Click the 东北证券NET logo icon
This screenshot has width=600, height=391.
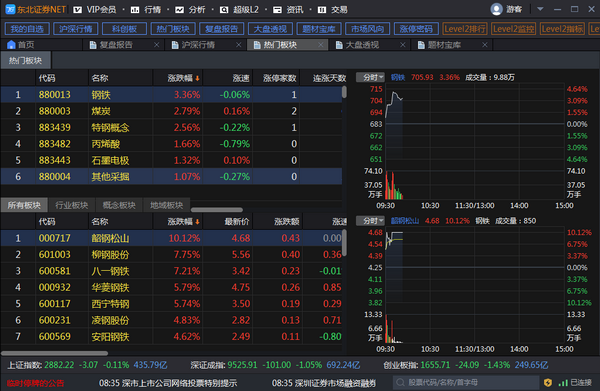[x=10, y=9]
